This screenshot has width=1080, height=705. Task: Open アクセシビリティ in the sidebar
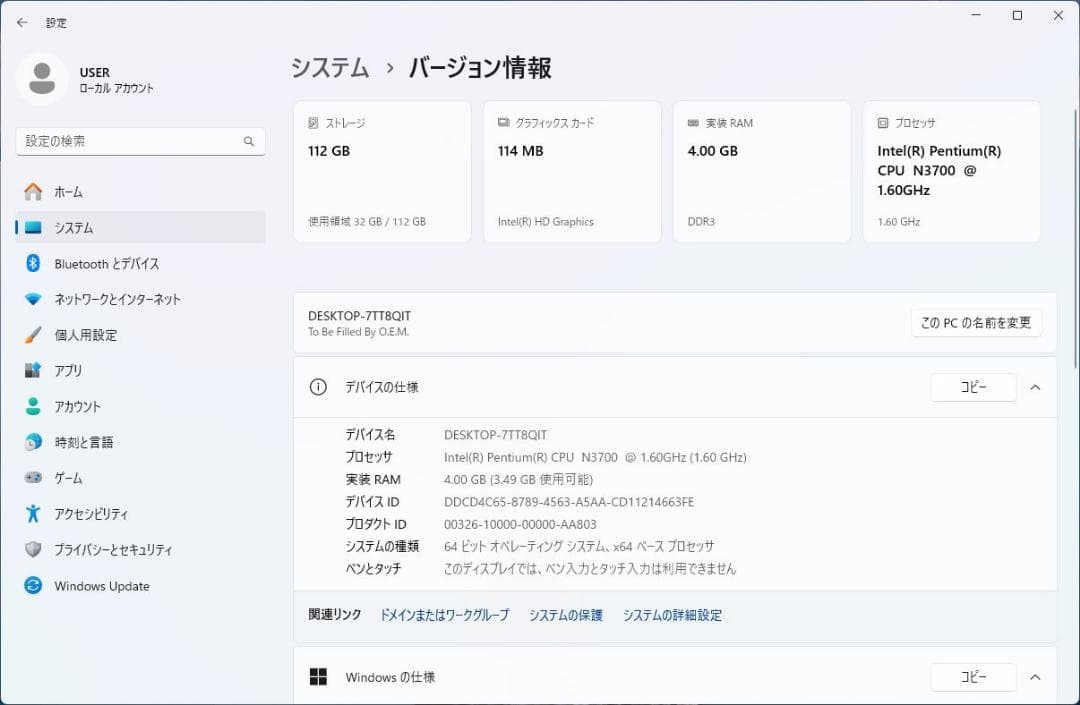coord(141,514)
